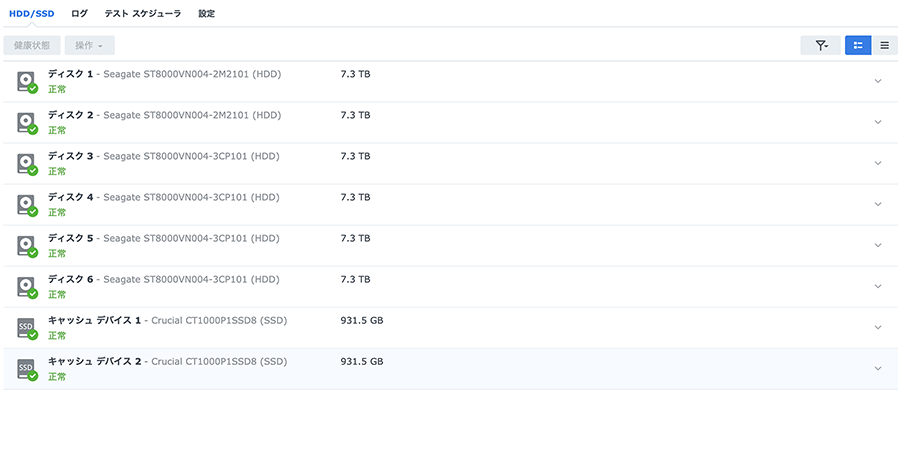This screenshot has height=451, width=900.
Task: Switch to the ログ tab
Action: tap(79, 14)
